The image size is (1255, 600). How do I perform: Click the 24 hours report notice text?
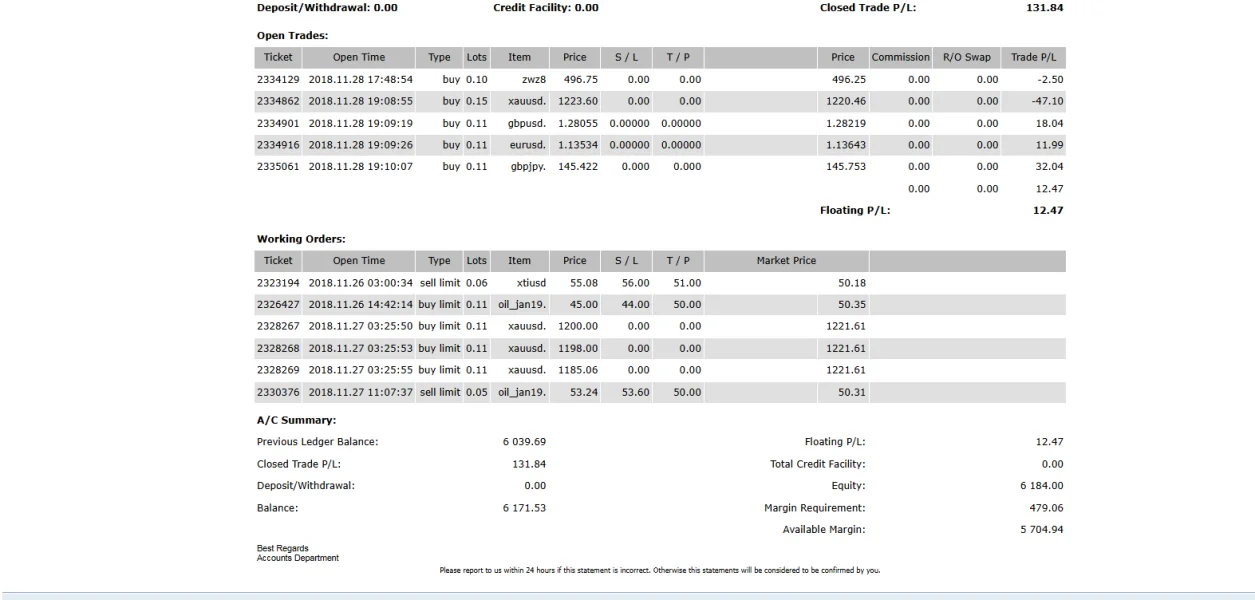point(659,571)
